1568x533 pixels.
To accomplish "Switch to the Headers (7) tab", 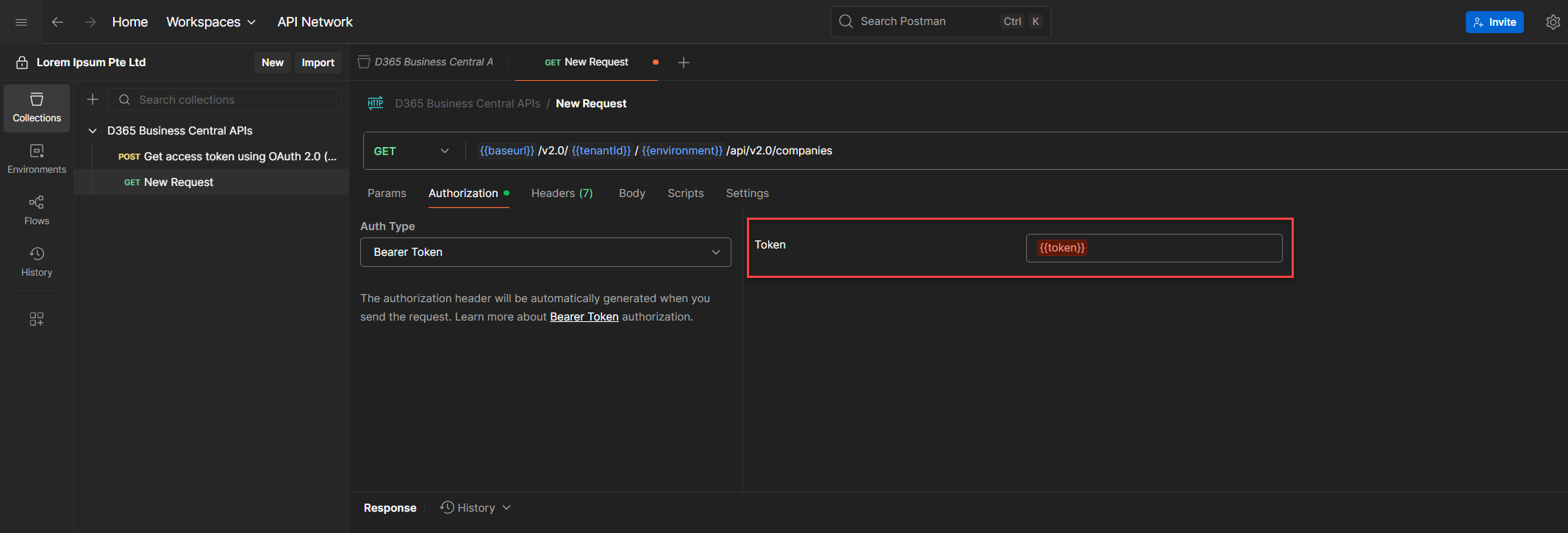I will tap(562, 193).
